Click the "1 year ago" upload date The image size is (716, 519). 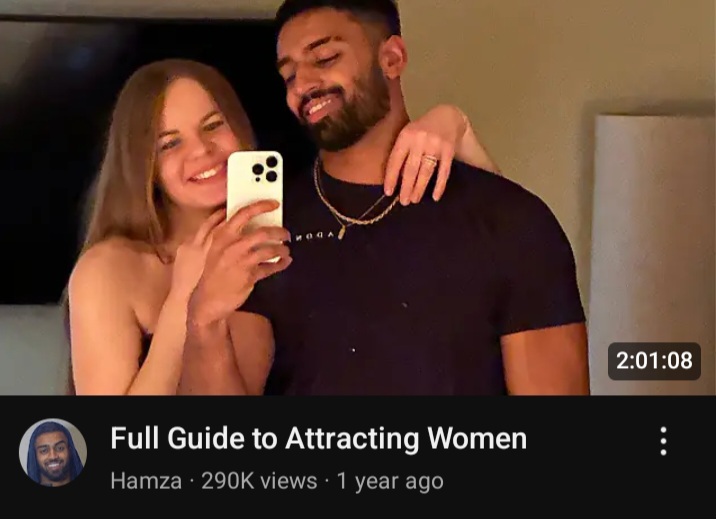pos(390,482)
